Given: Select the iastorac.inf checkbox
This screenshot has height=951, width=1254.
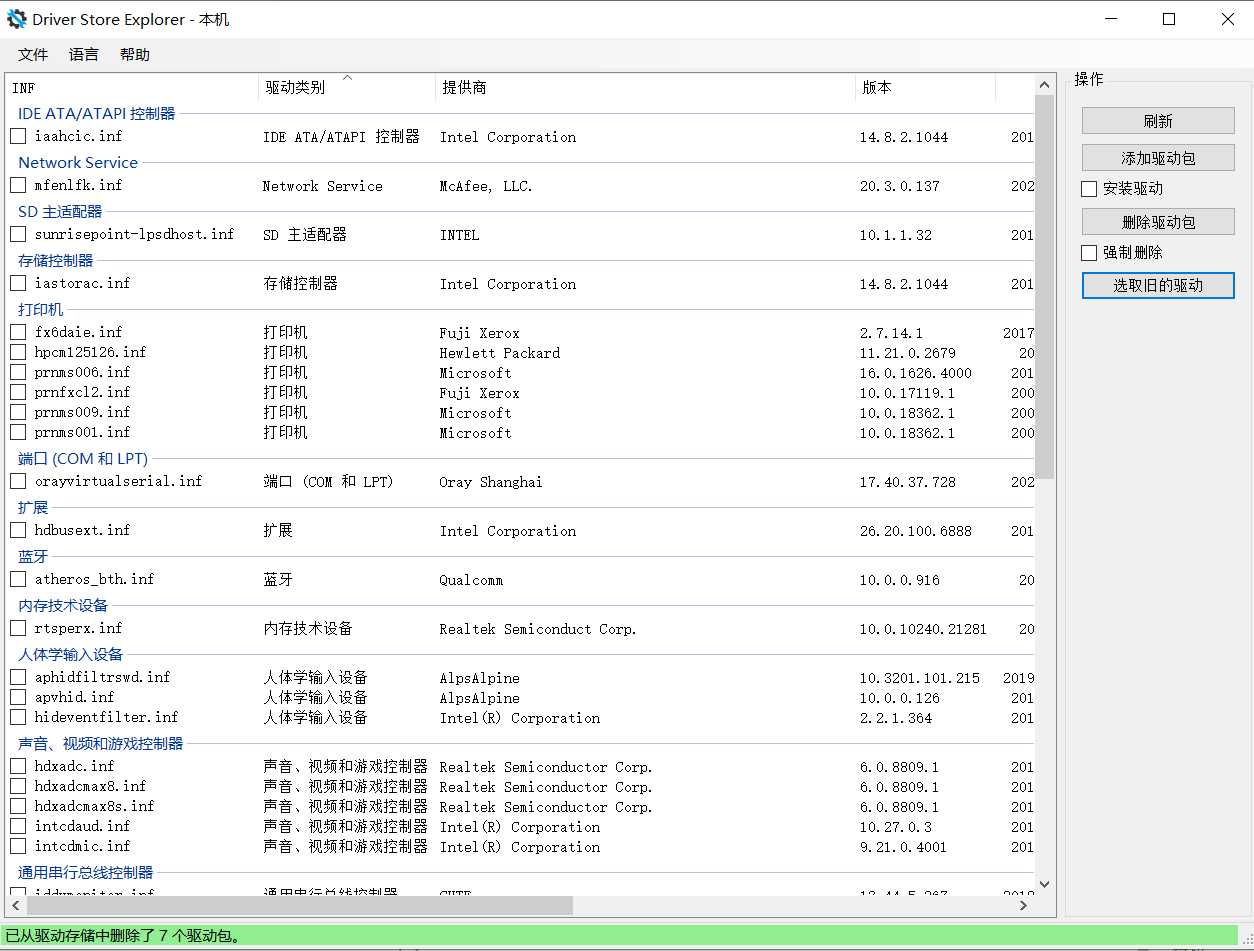Looking at the screenshot, I should [18, 283].
